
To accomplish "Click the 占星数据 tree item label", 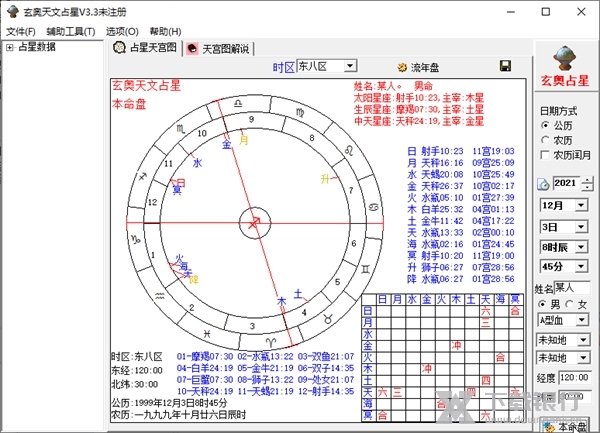I will 37,47.
